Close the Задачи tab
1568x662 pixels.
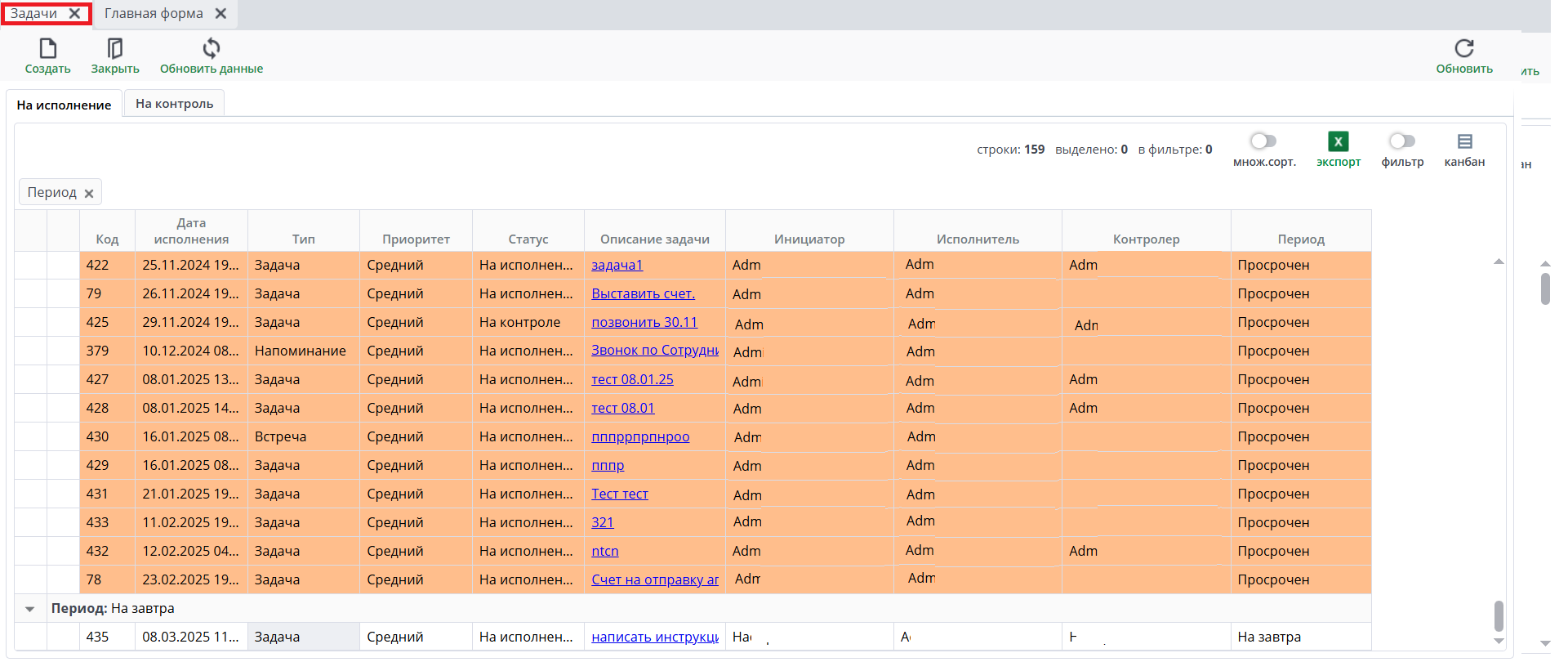point(74,14)
